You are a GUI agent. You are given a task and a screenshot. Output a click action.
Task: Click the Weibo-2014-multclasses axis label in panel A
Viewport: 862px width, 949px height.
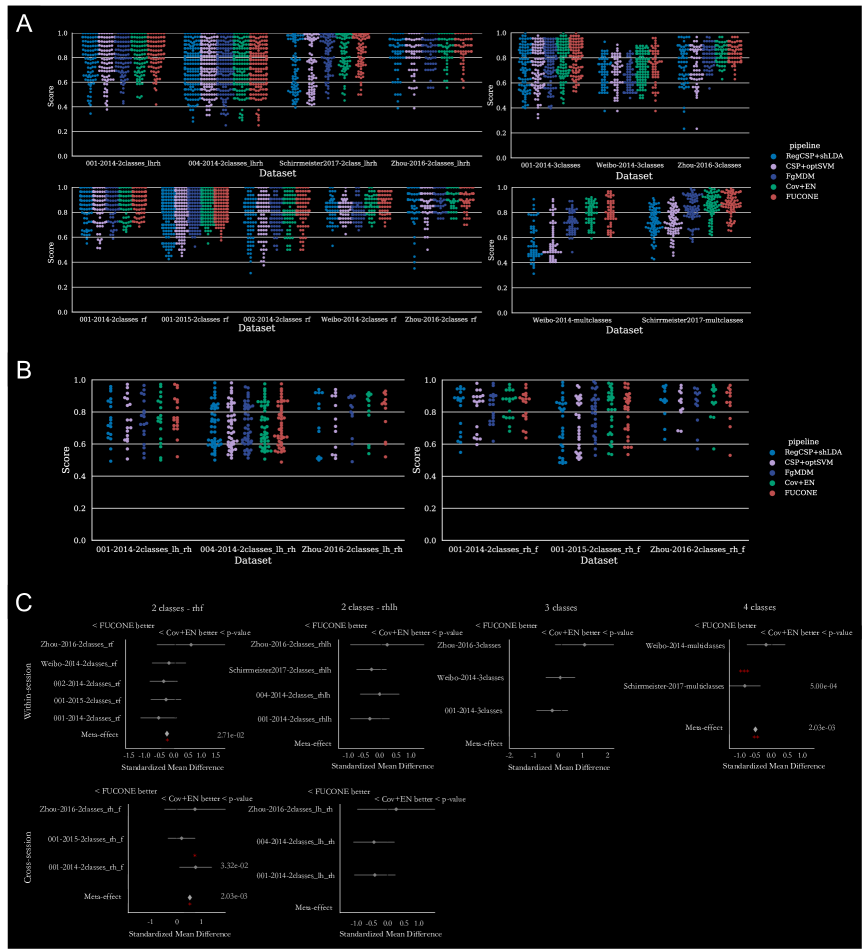572,320
